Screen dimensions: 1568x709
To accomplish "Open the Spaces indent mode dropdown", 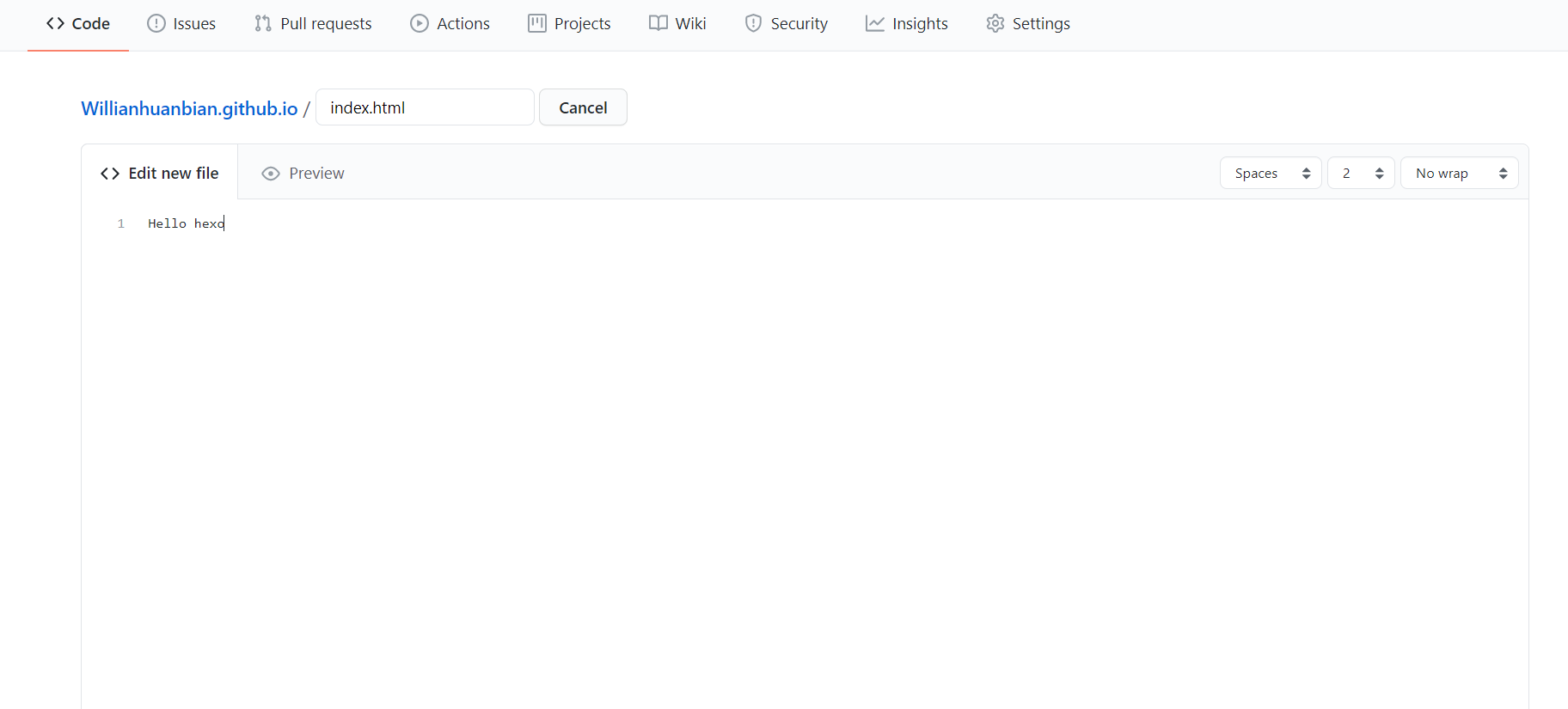I will coord(1271,173).
